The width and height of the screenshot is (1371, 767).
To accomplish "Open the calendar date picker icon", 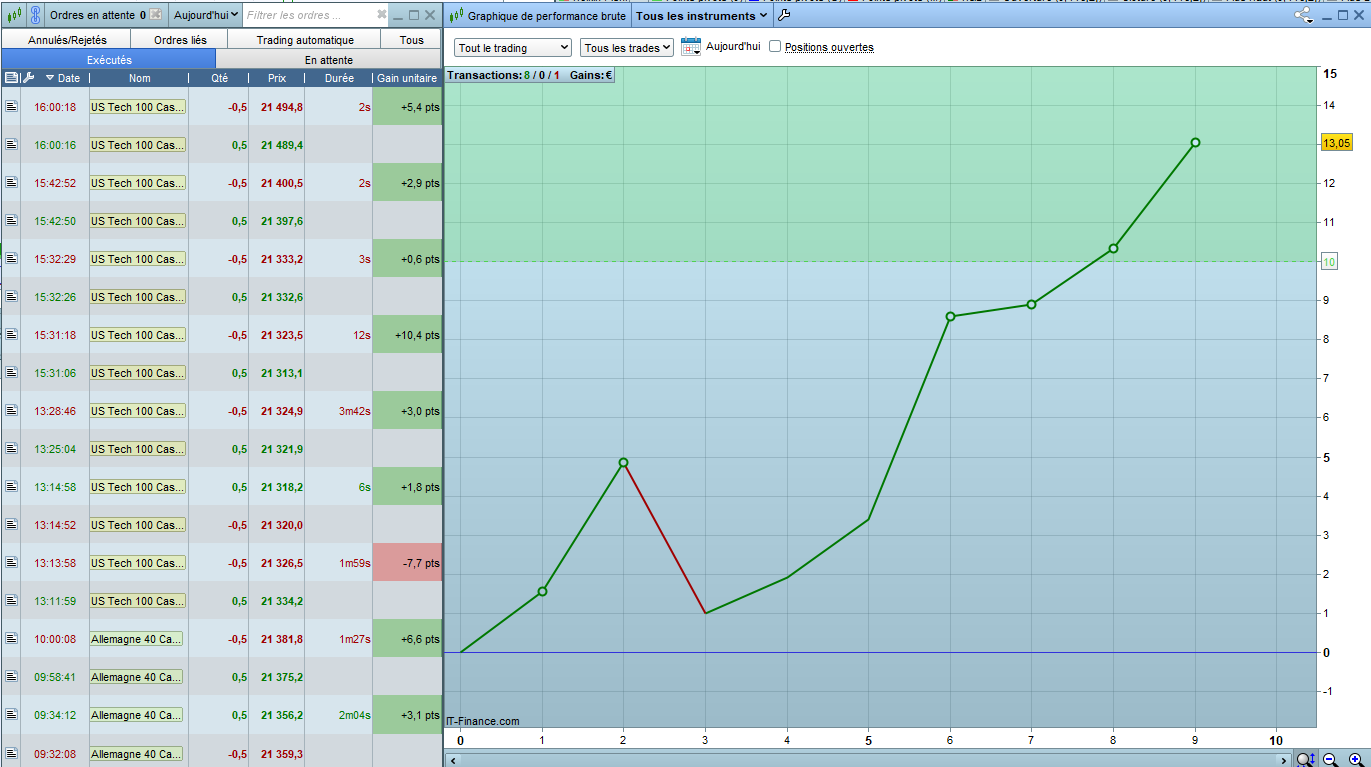I will (691, 47).
